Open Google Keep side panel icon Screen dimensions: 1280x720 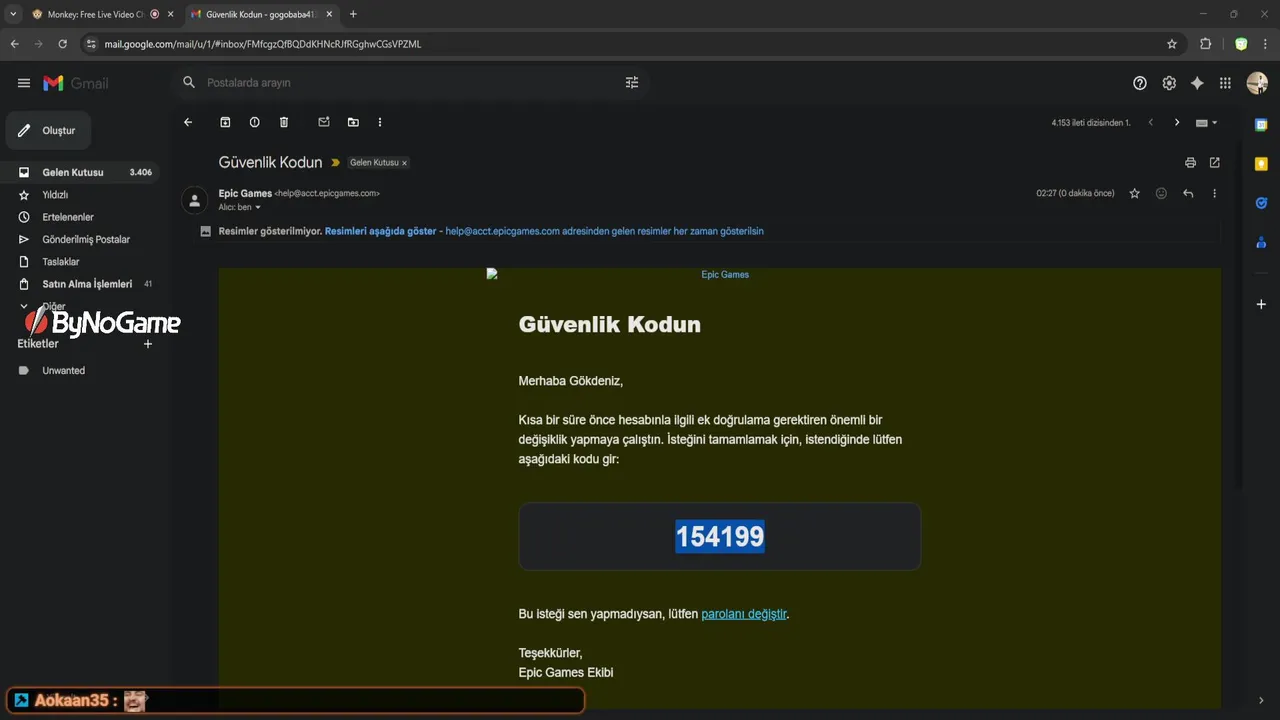pyautogui.click(x=1261, y=164)
